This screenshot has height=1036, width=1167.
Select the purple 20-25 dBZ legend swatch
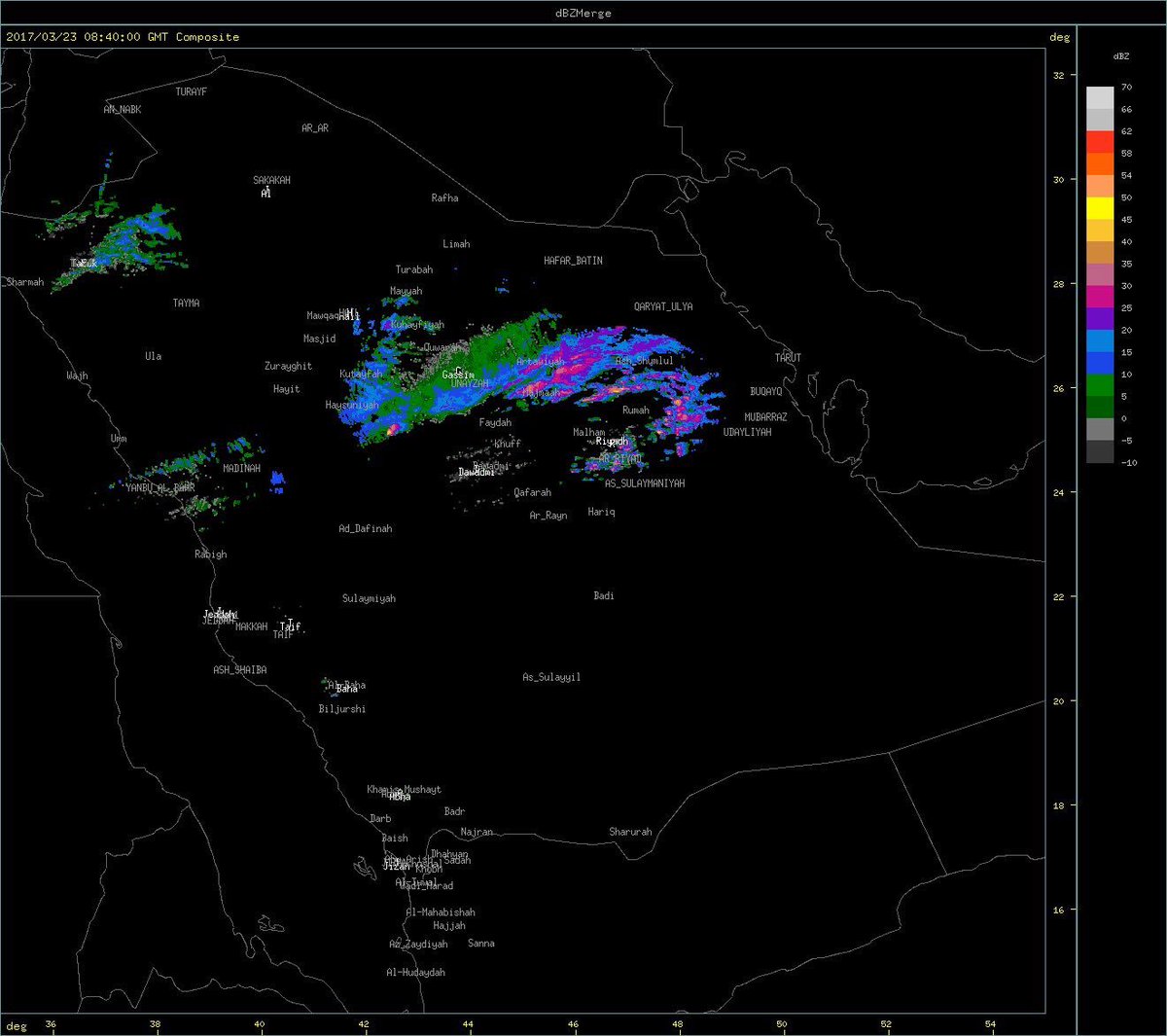pyautogui.click(x=1100, y=319)
